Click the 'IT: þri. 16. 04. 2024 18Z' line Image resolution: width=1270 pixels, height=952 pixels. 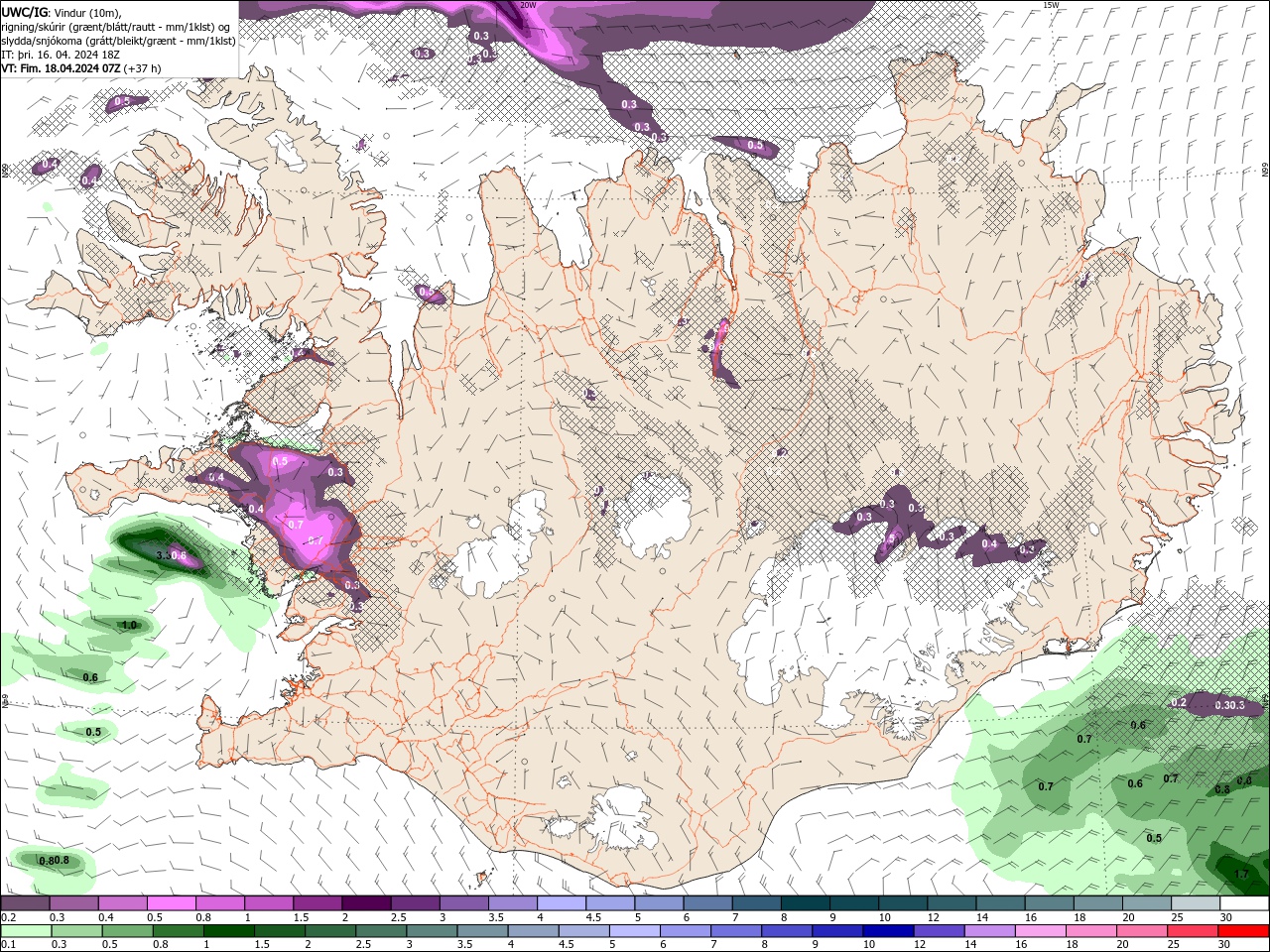61,55
